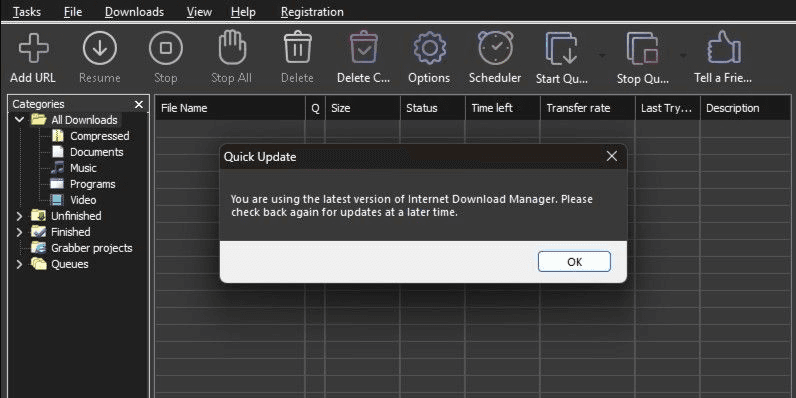Expand the Unfinished tree node
Viewport: 796px width, 398px height.
coord(19,216)
